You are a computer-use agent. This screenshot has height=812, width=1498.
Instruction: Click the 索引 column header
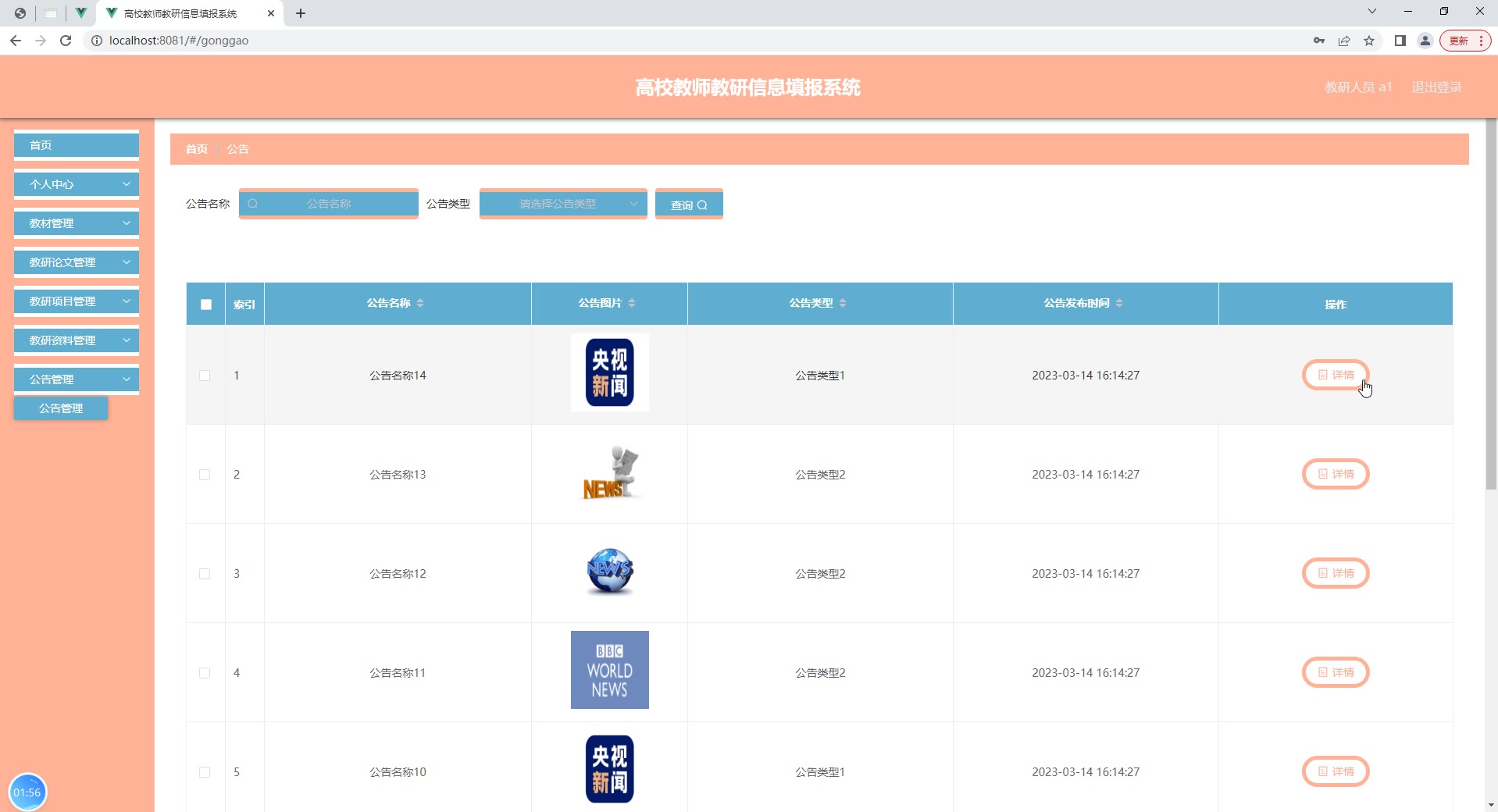[x=244, y=304]
